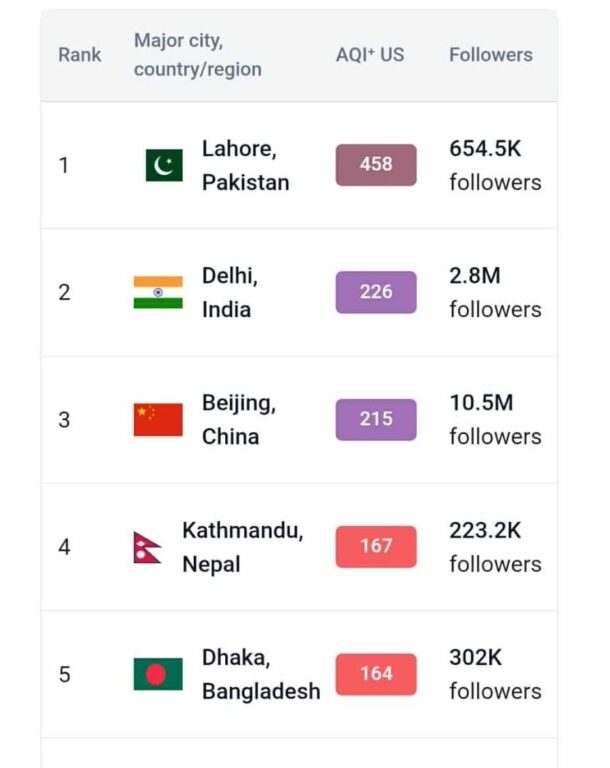Click the Rank column header

(x=80, y=55)
